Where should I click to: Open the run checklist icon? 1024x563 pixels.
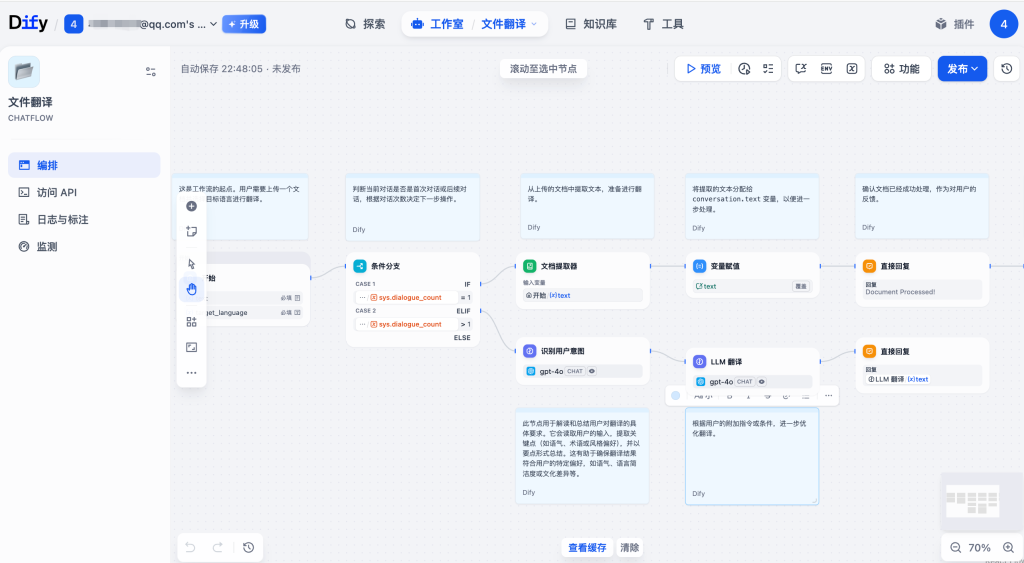pos(768,69)
